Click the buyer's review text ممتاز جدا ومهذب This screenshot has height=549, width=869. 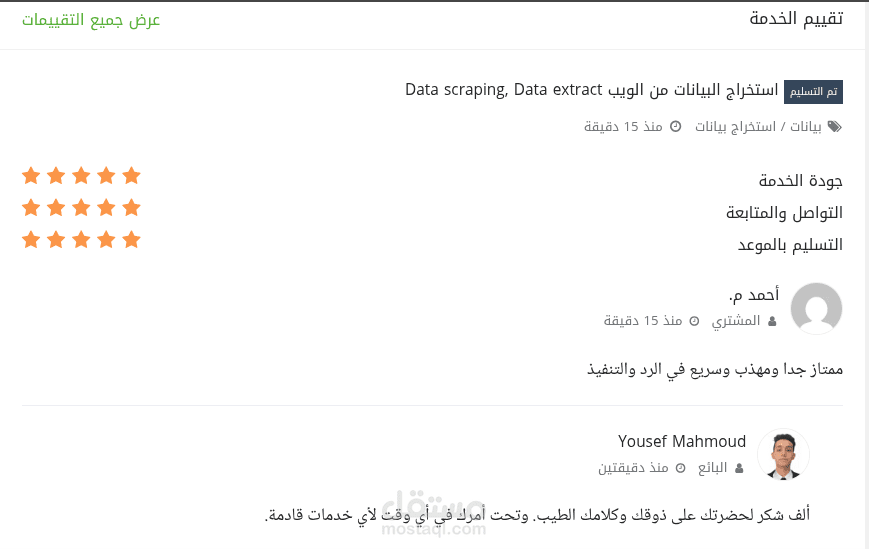714,369
